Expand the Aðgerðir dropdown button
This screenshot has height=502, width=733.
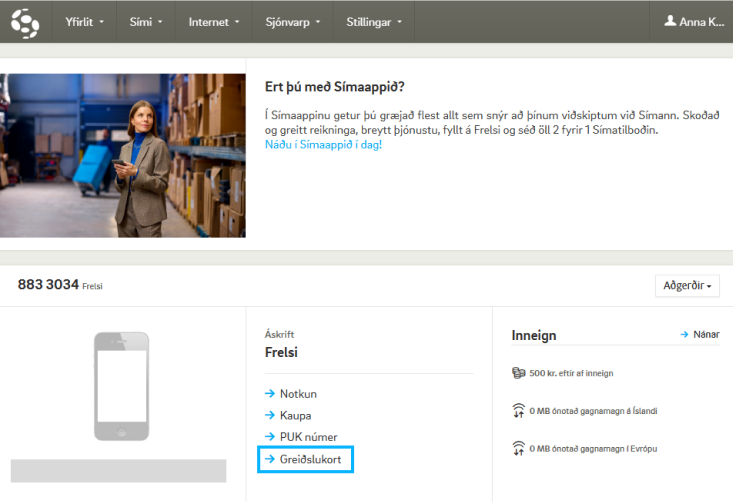click(687, 286)
